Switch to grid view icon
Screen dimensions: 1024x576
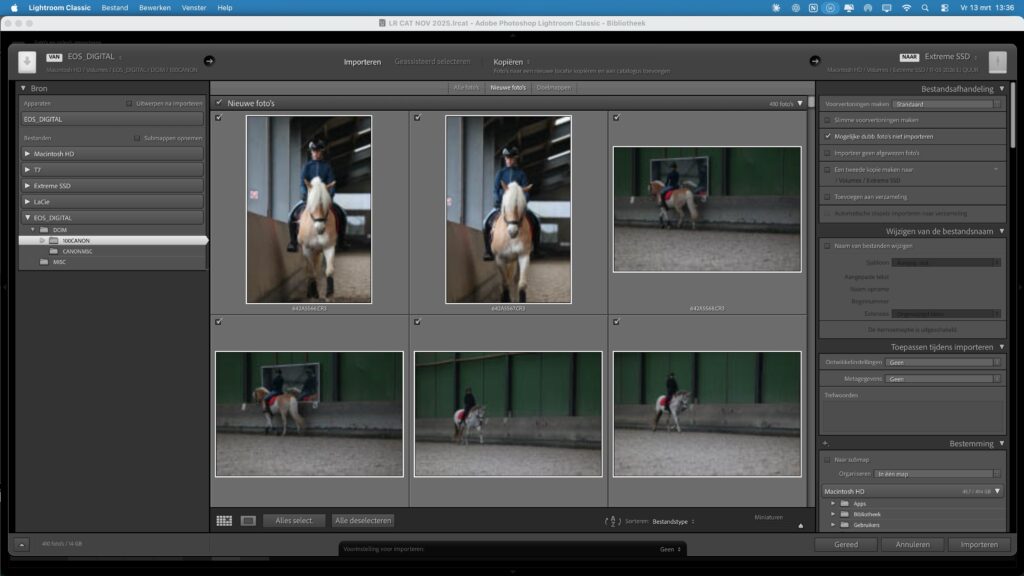[224, 521]
